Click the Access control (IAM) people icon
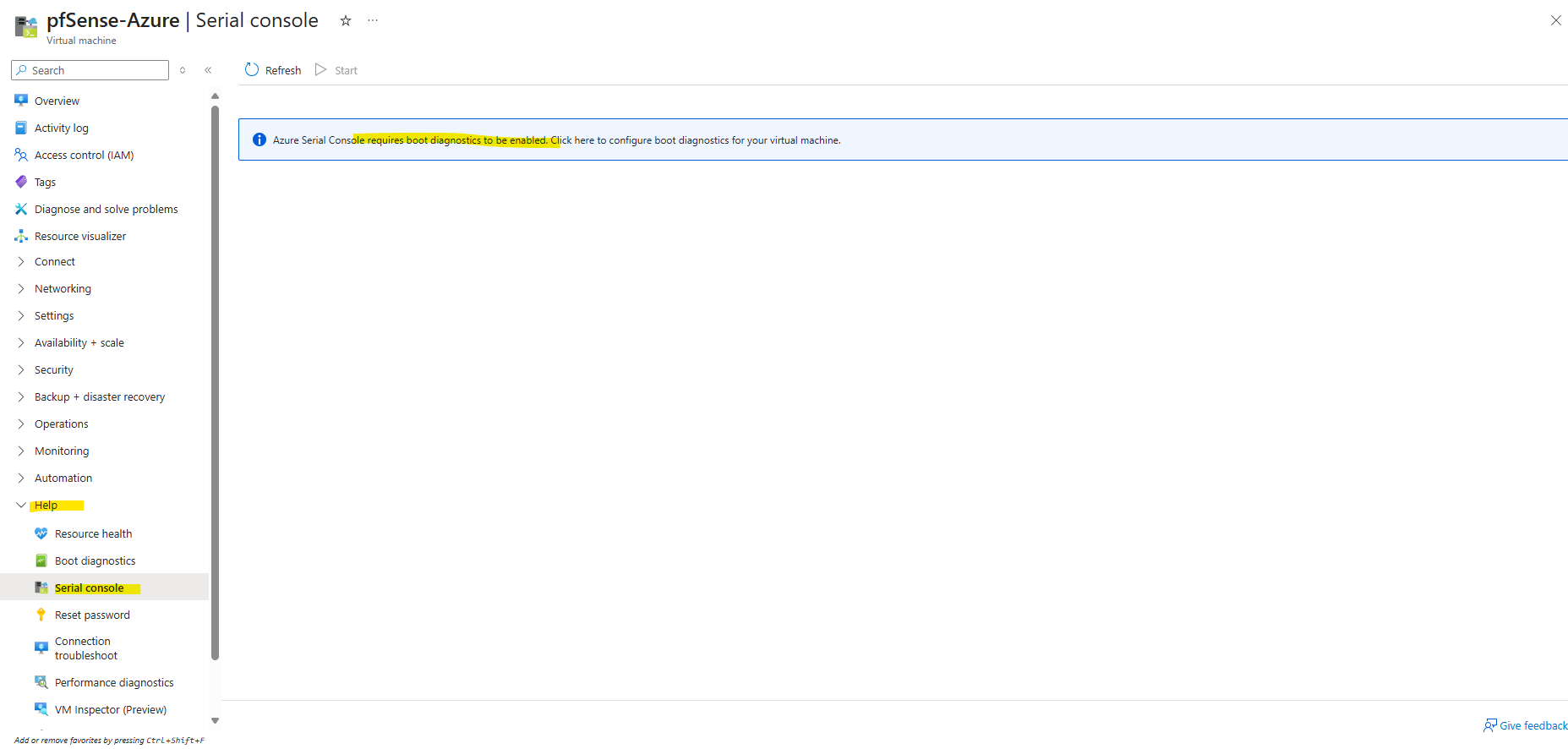This screenshot has width=1568, height=749. 21,155
